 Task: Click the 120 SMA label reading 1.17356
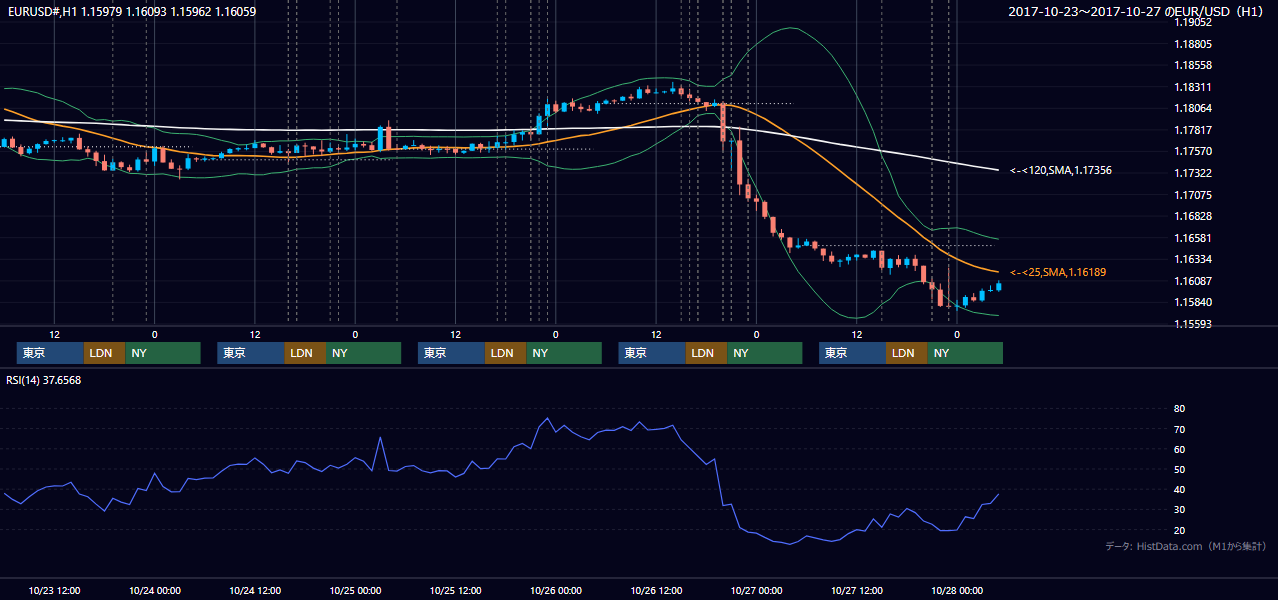[1061, 171]
